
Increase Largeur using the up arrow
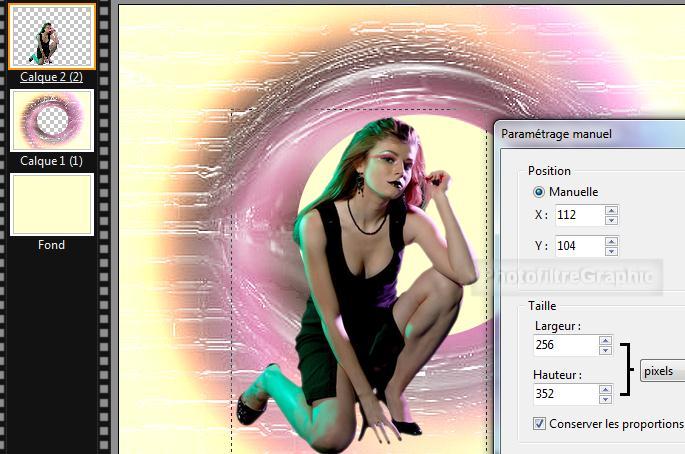point(605,340)
